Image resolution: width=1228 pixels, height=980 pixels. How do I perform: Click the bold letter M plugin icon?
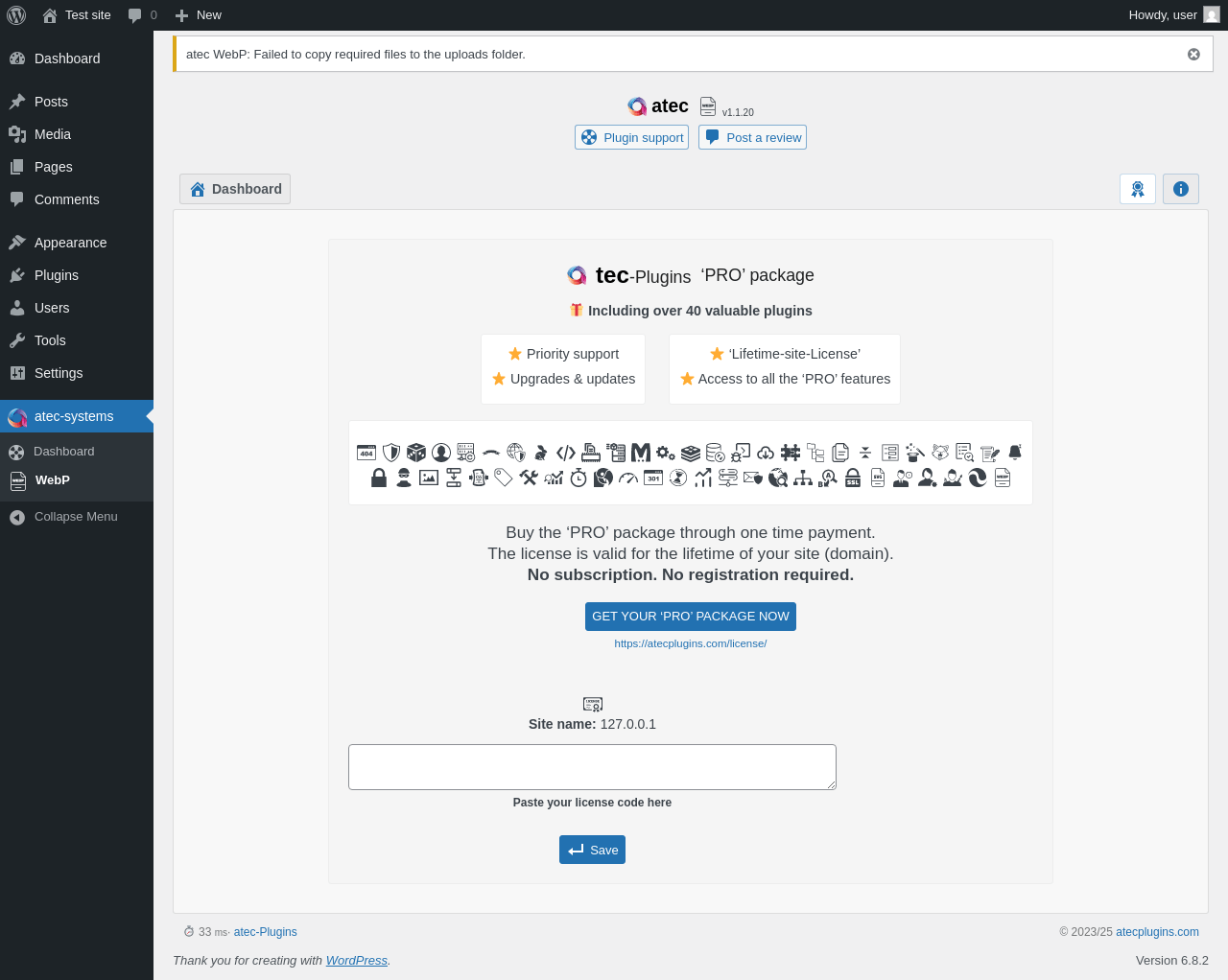point(641,453)
